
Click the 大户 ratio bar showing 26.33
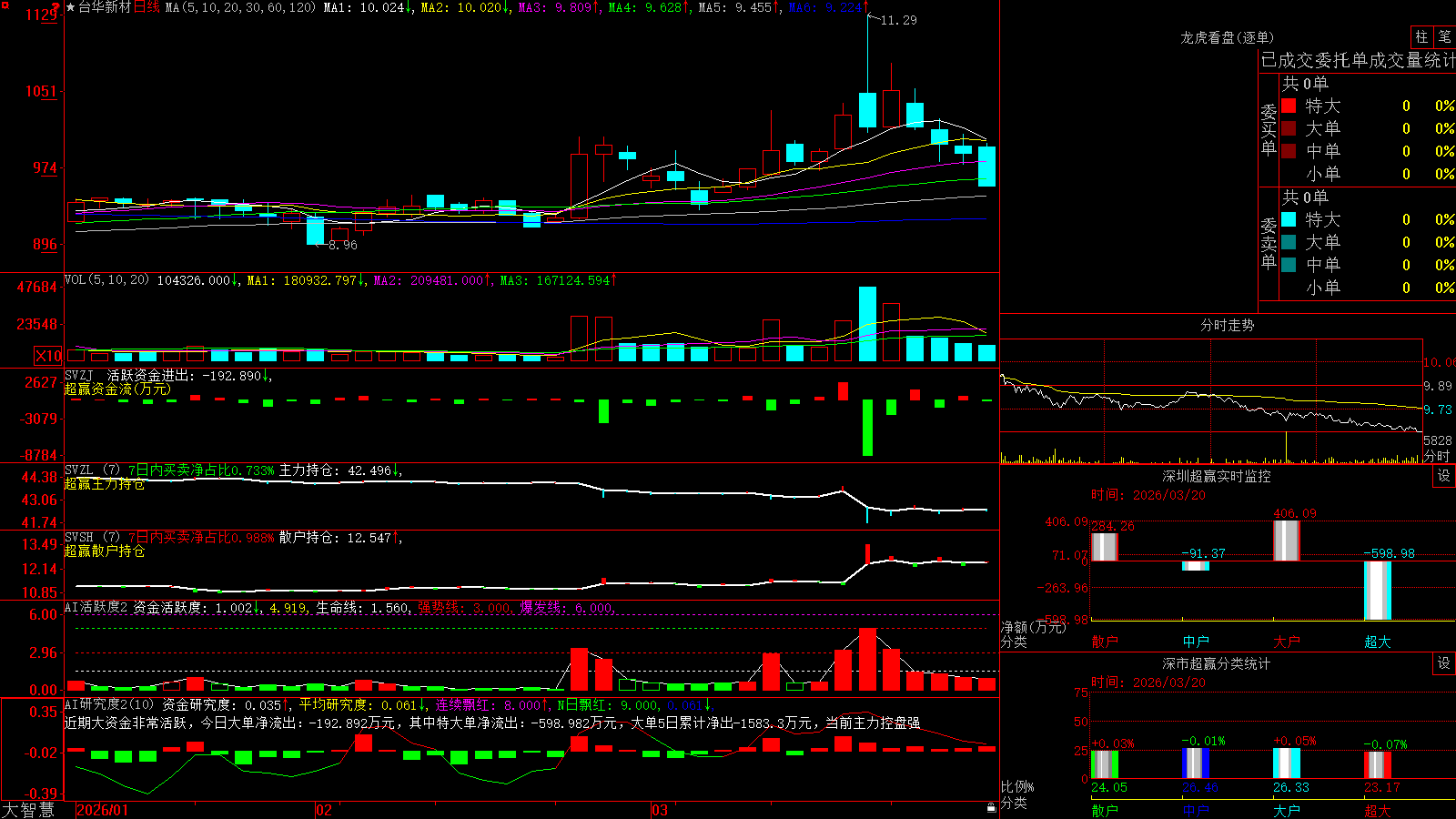1287,763
